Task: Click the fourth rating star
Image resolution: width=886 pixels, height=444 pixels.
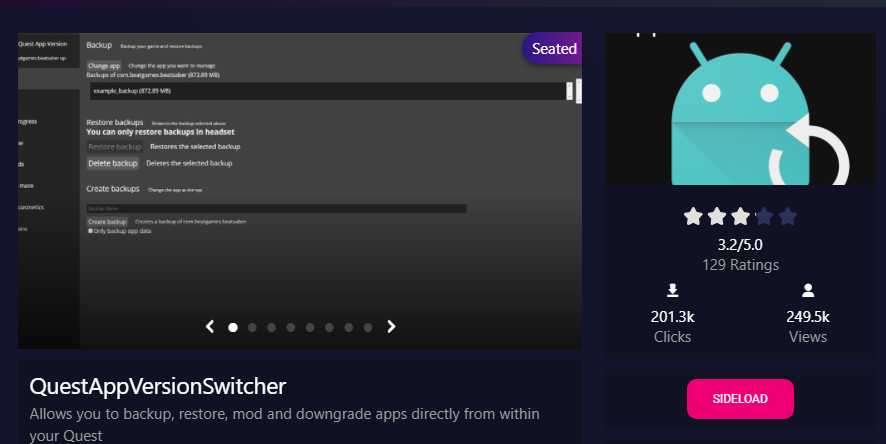Action: coord(764,216)
